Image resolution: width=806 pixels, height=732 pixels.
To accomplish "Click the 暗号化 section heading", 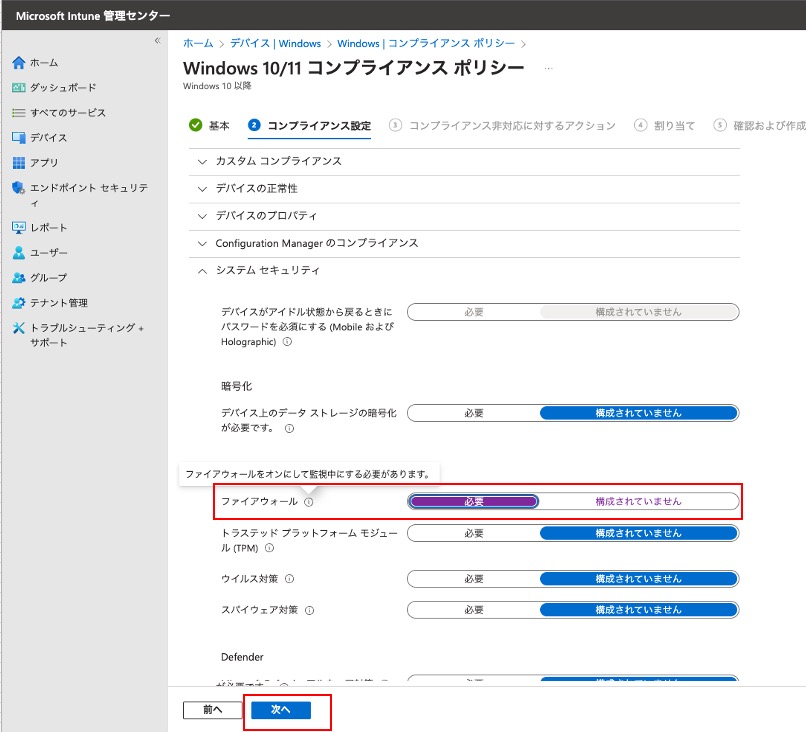I will [x=236, y=387].
